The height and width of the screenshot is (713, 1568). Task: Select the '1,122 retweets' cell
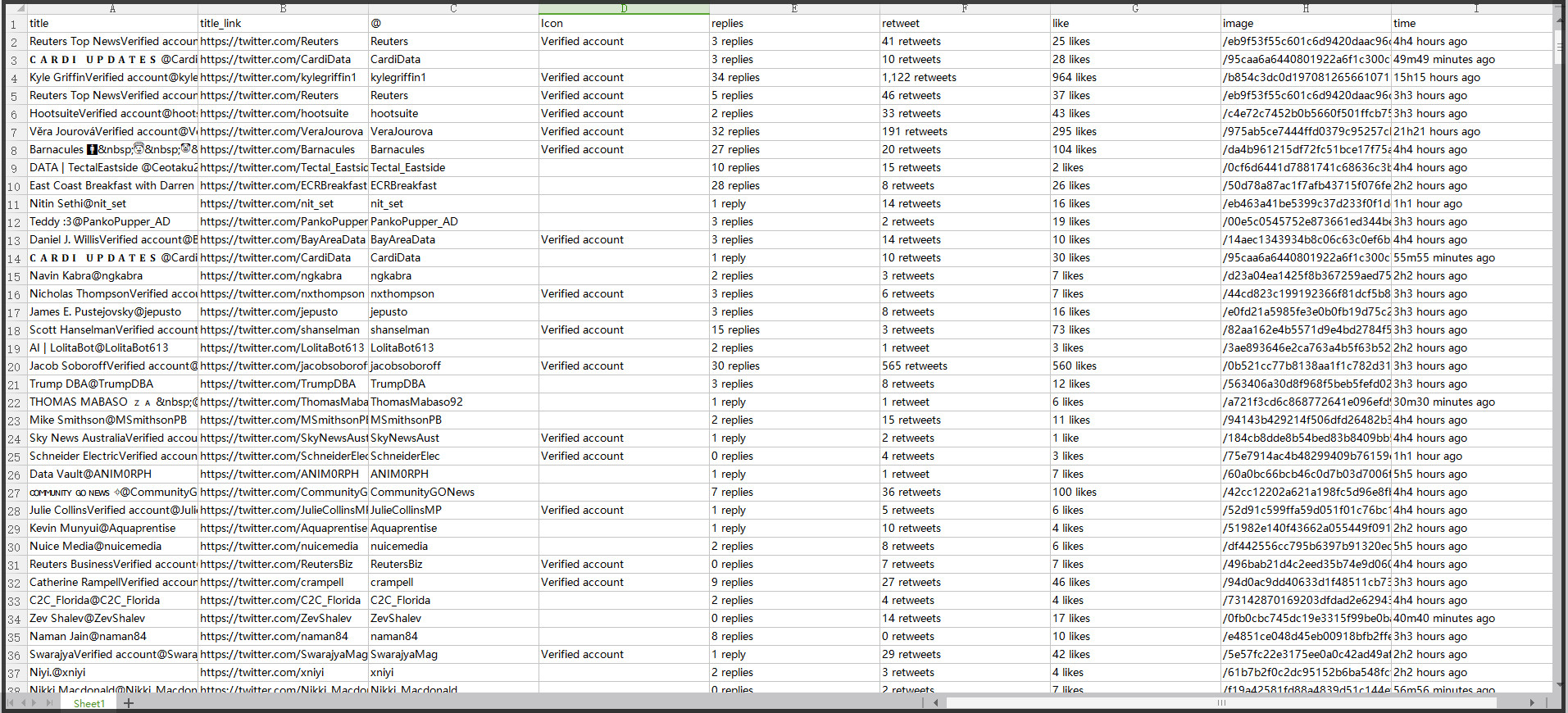point(965,77)
